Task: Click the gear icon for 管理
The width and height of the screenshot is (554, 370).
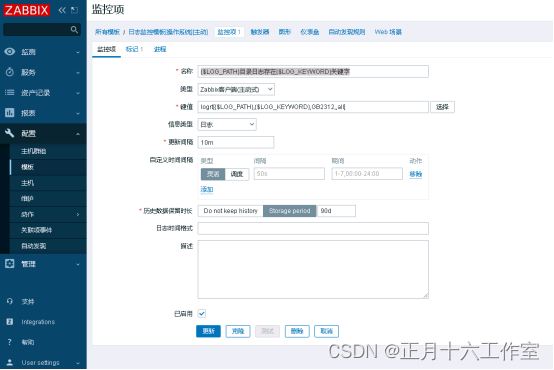Action: [10, 264]
